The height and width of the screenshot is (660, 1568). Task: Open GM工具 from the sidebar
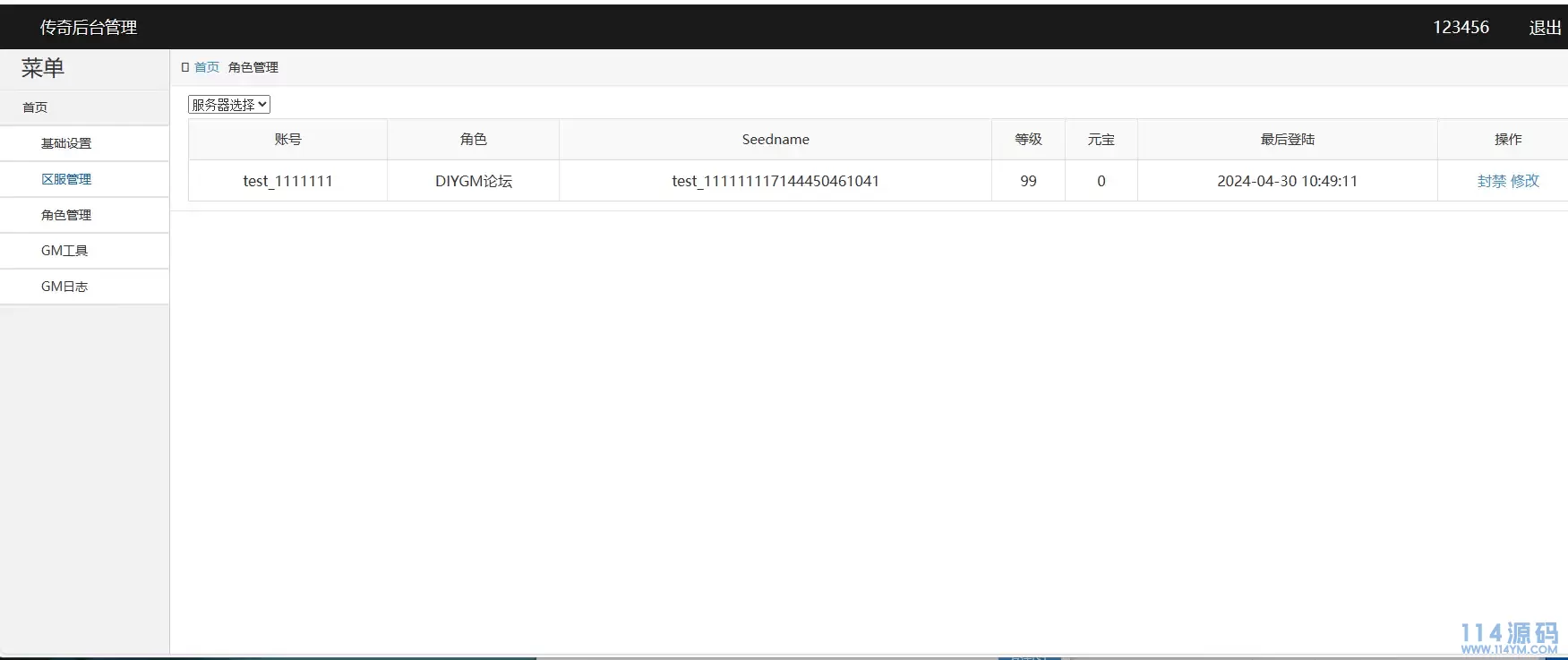(x=64, y=251)
